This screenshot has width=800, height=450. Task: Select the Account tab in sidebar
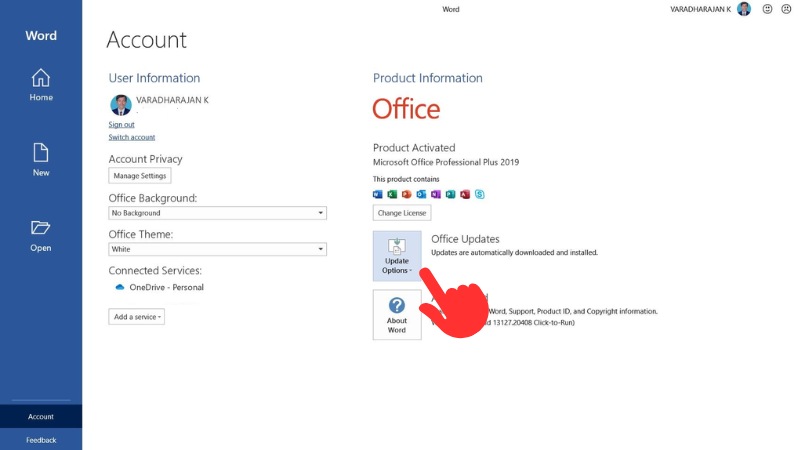(x=41, y=417)
